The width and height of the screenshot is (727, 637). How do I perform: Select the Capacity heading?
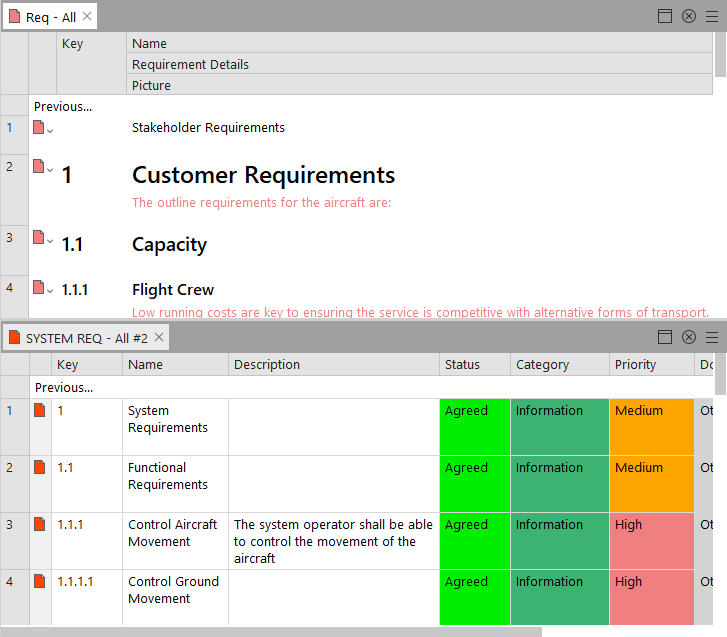coord(169,245)
